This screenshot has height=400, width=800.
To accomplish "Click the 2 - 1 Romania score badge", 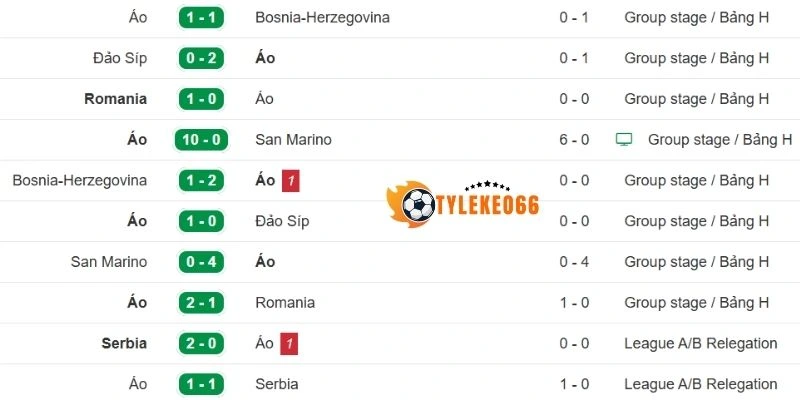I will coord(201,303).
